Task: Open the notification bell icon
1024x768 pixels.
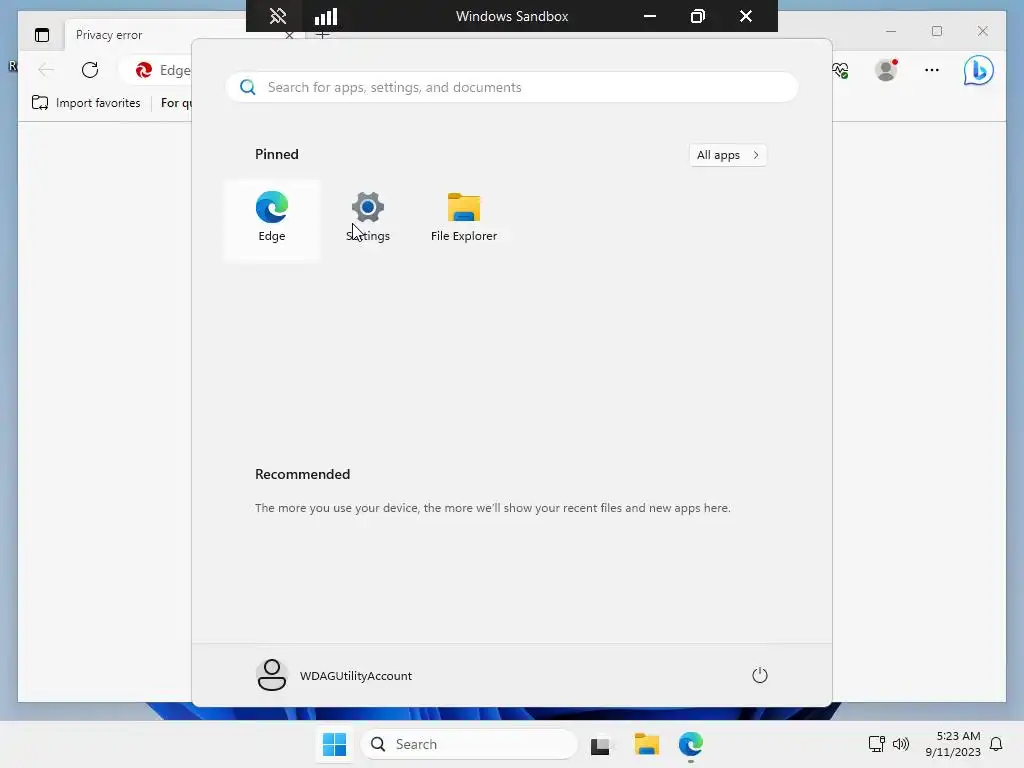Action: tap(996, 744)
